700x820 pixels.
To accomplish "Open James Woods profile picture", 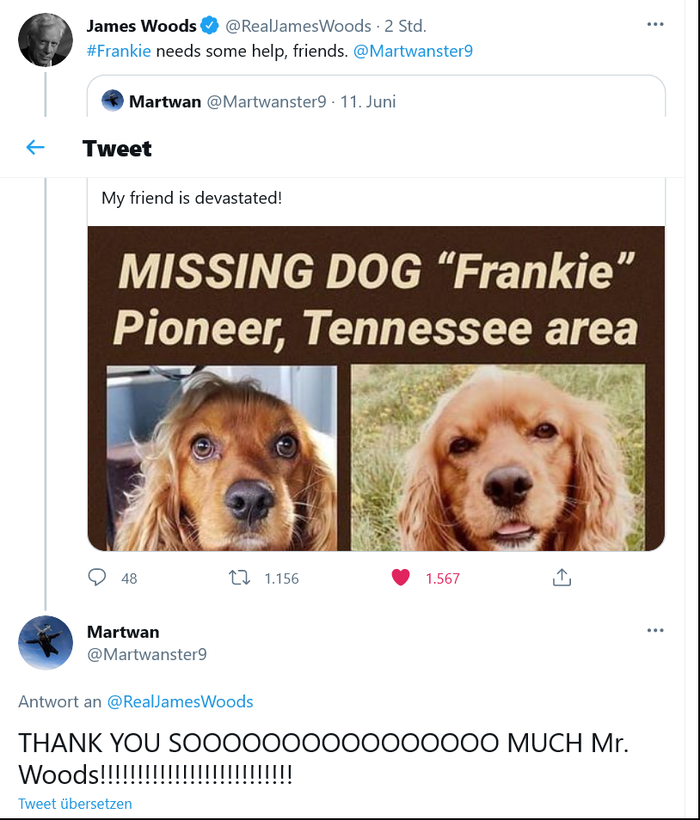I will (45, 41).
